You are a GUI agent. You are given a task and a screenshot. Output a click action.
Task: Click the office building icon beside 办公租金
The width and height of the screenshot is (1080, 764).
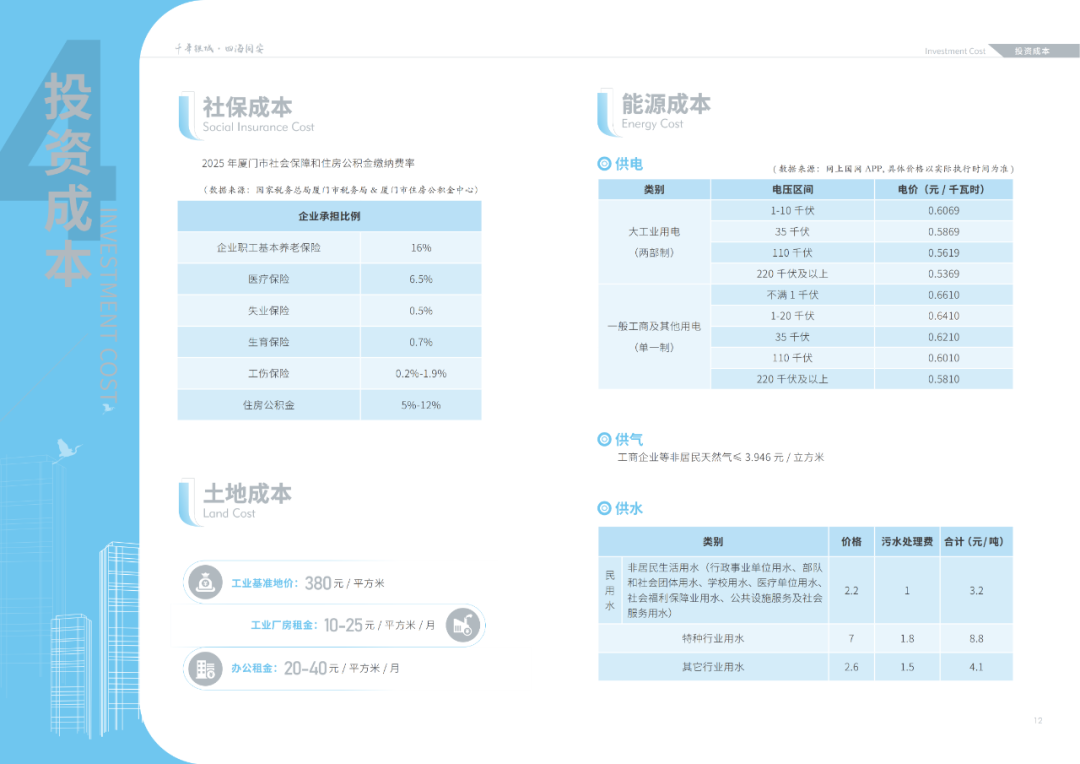pos(205,669)
